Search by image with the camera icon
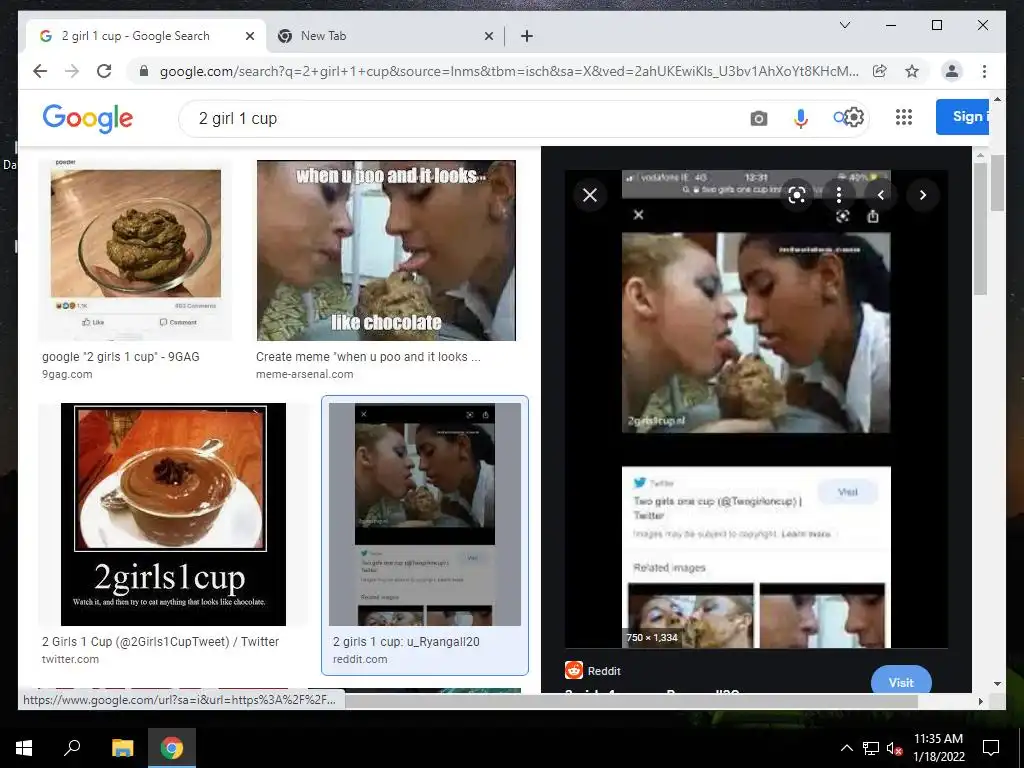This screenshot has width=1024, height=768. 758,118
